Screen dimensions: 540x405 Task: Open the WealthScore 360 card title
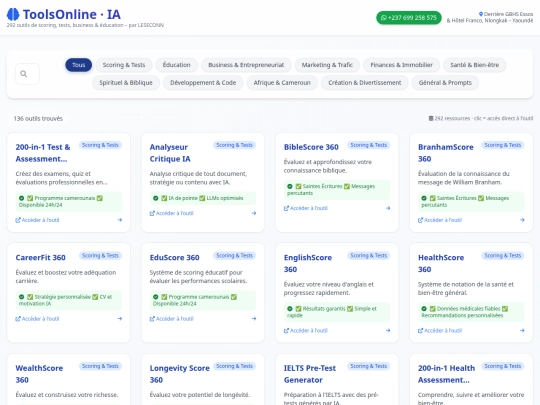[x=39, y=374]
